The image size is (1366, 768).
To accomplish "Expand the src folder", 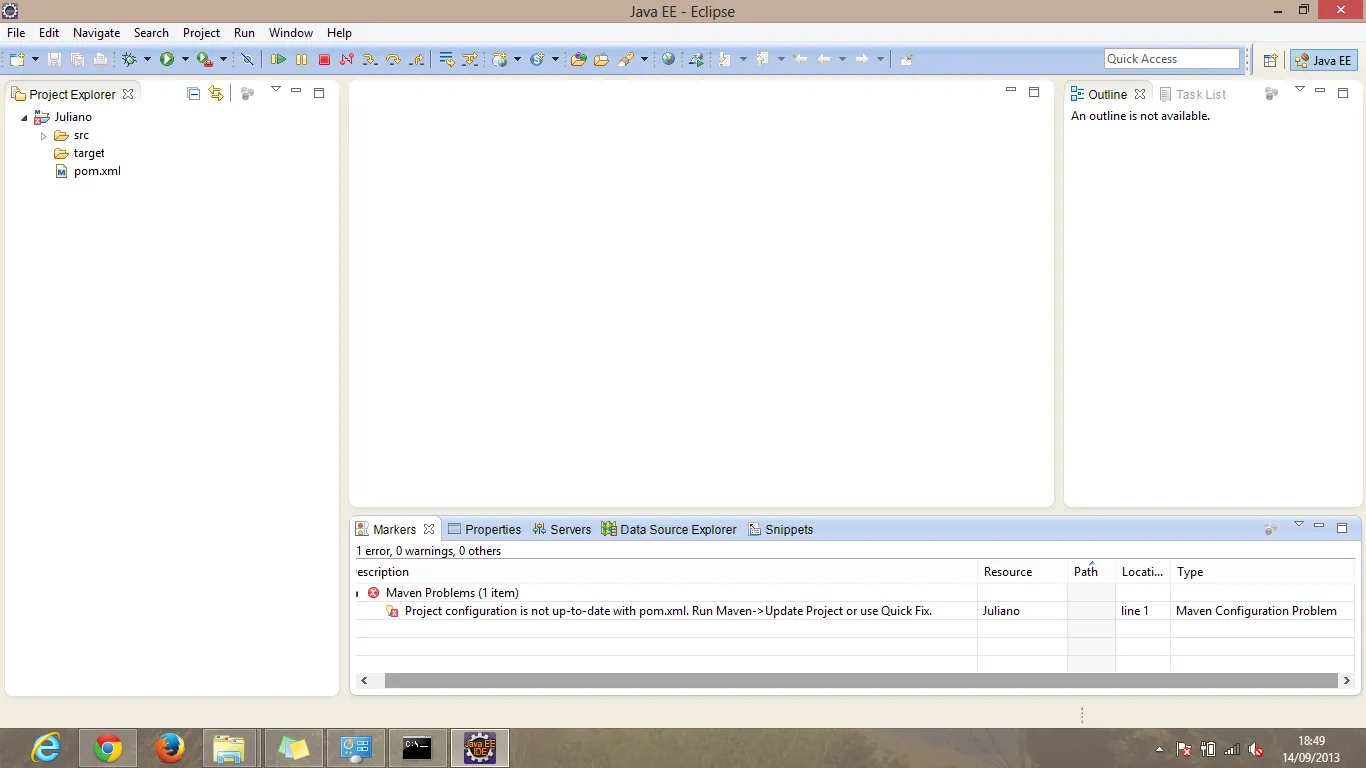I will point(43,136).
